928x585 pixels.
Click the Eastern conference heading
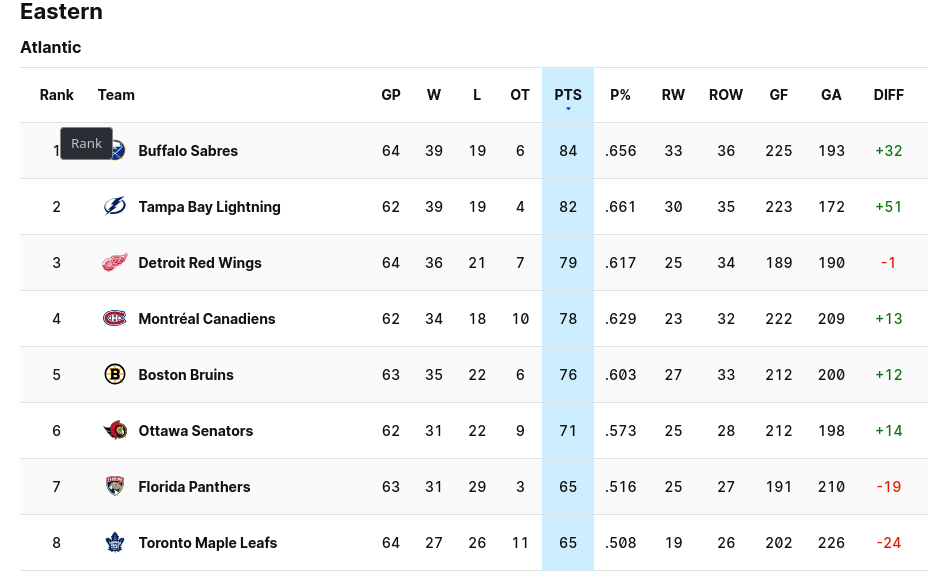point(60,13)
